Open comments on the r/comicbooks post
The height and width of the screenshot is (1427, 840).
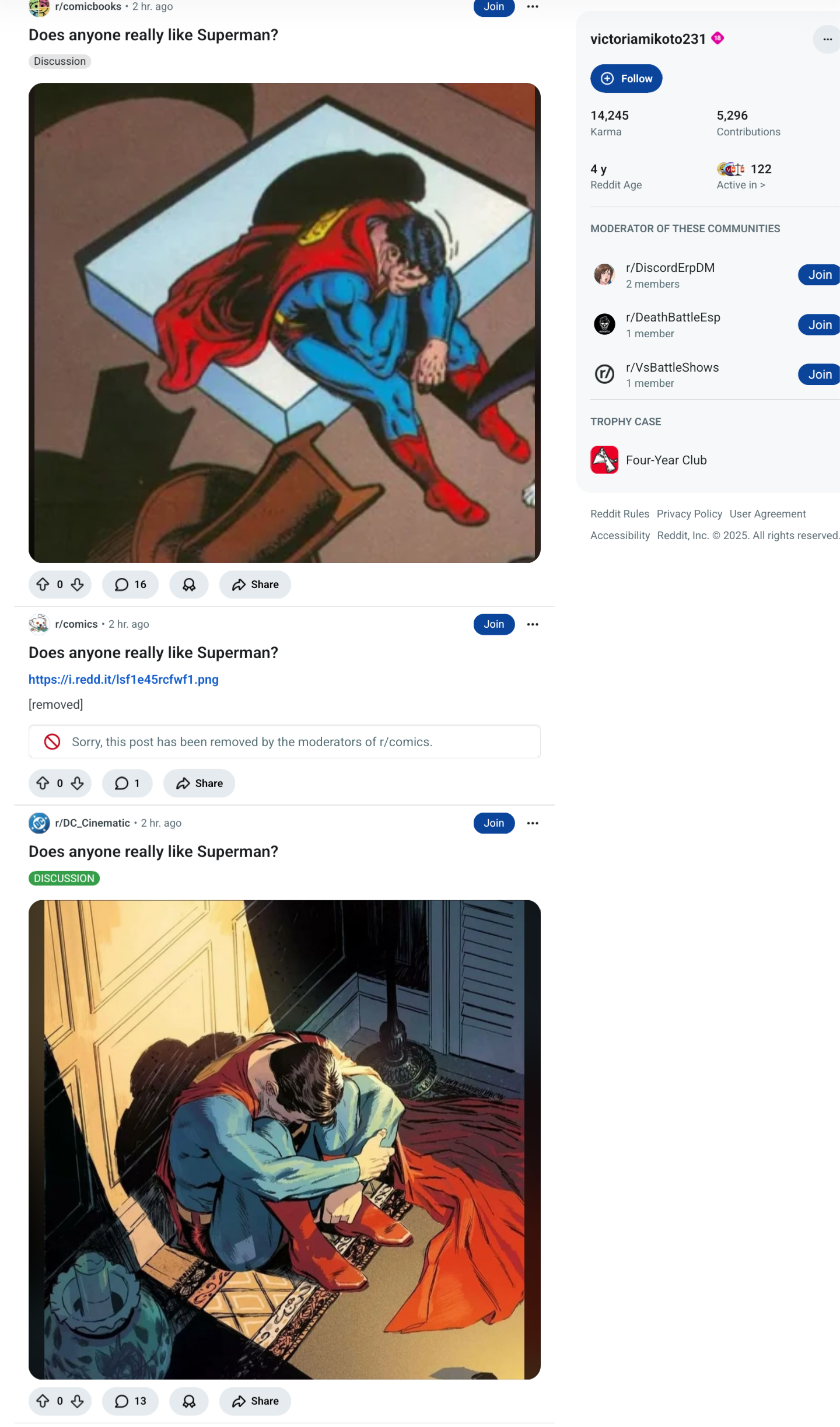[x=130, y=585]
